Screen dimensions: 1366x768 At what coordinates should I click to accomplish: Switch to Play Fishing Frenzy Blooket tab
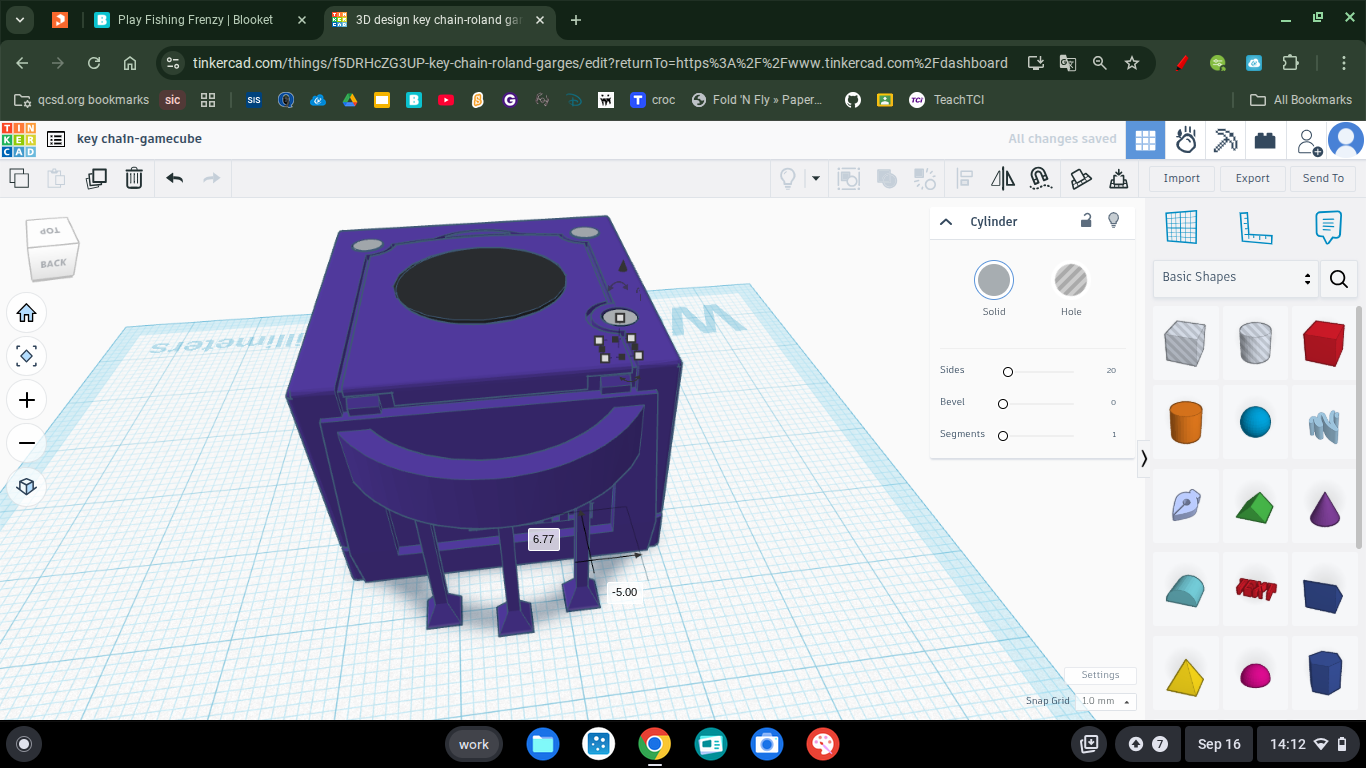tap(198, 20)
